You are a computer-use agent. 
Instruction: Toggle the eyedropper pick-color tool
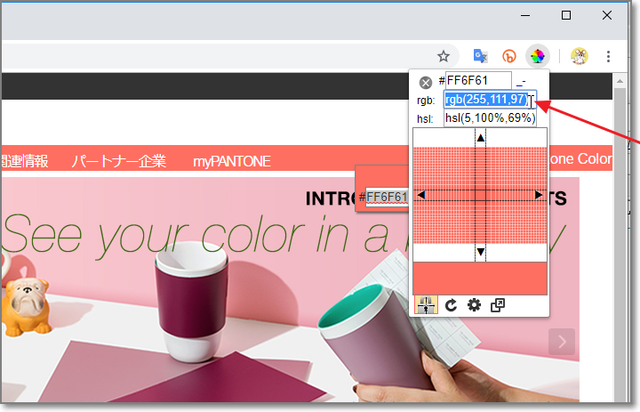click(x=425, y=305)
